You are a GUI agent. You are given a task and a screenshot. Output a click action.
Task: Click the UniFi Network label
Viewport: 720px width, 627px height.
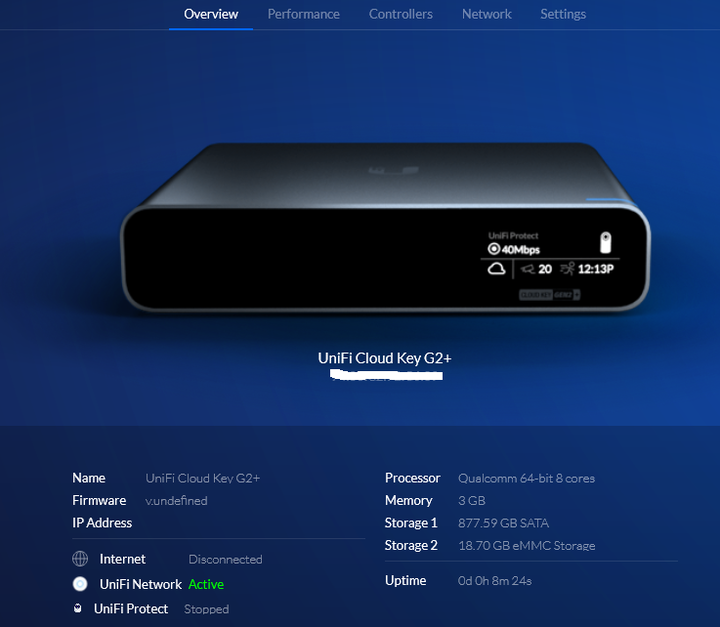tap(141, 584)
